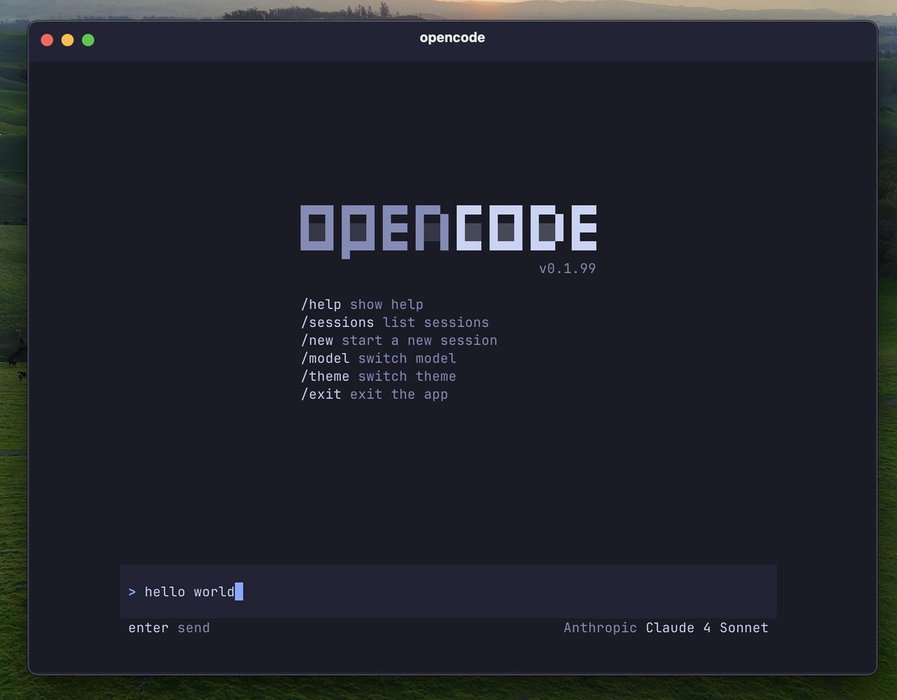Screen dimensions: 897x700
Task: Click the Anthropic provider label
Action: (600, 628)
